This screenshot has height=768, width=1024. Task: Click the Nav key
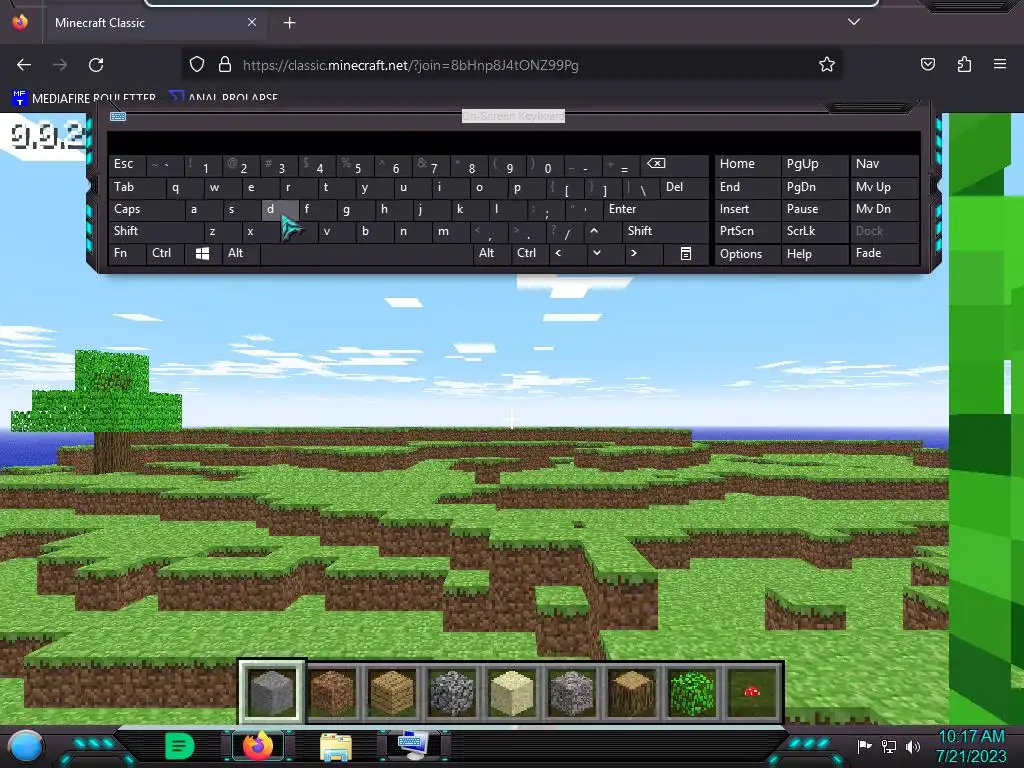pos(884,164)
